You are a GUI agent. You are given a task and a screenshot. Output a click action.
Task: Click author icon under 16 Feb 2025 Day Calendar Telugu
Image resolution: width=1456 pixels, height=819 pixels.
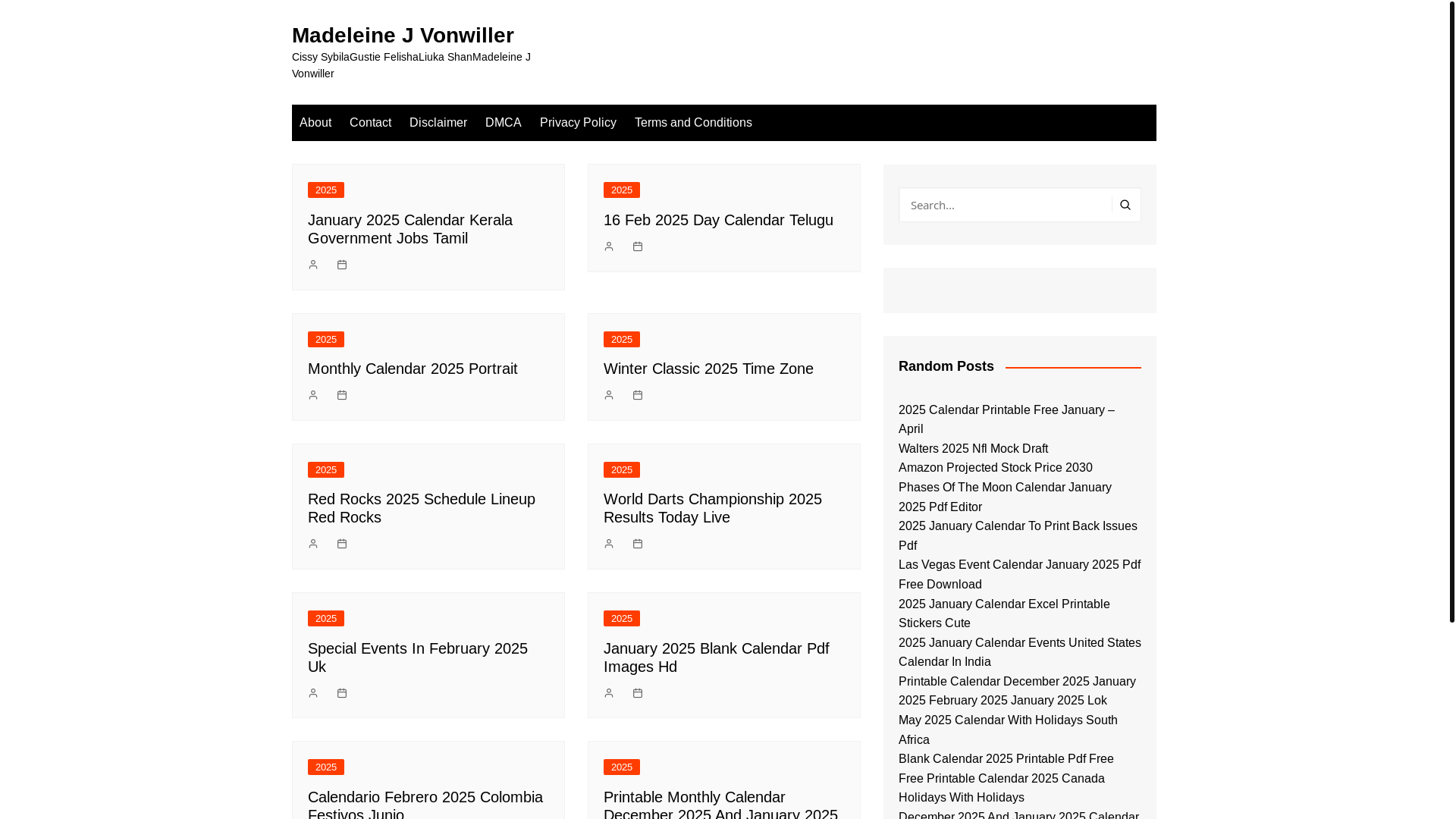point(609,246)
